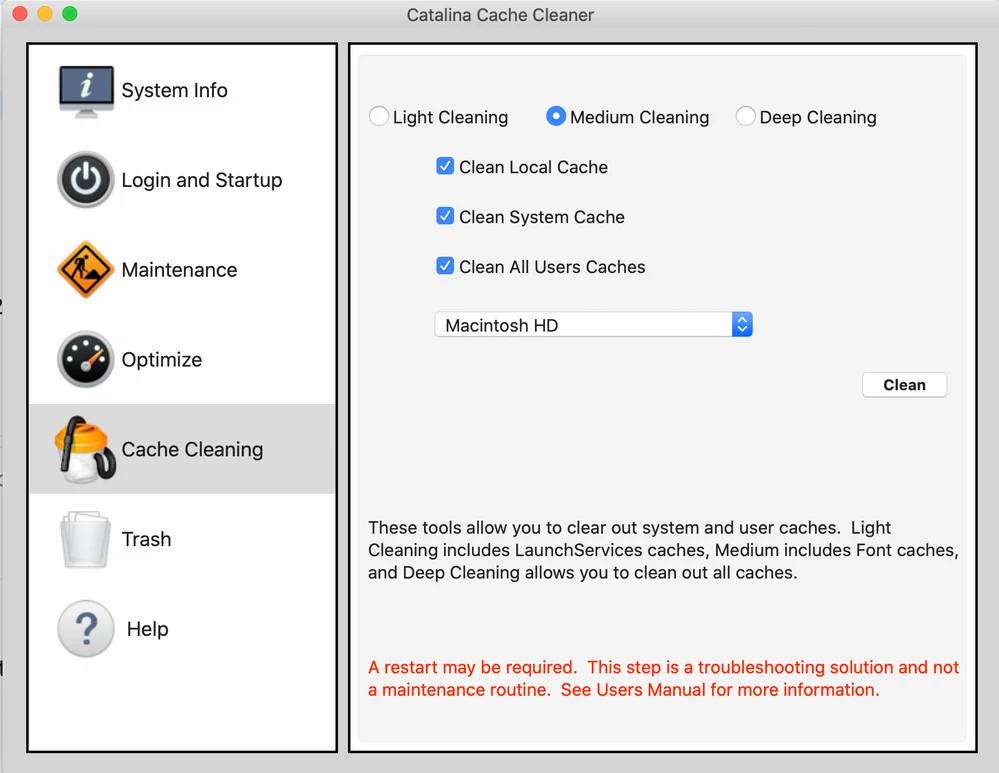Open the Help section label
Viewport: 999px width, 773px height.
(148, 629)
